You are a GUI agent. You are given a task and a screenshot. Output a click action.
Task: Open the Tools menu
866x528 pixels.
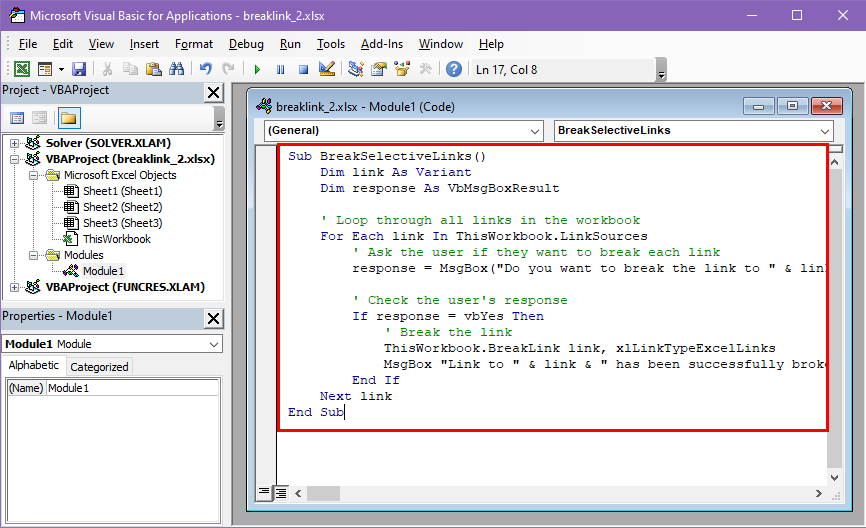coord(330,44)
